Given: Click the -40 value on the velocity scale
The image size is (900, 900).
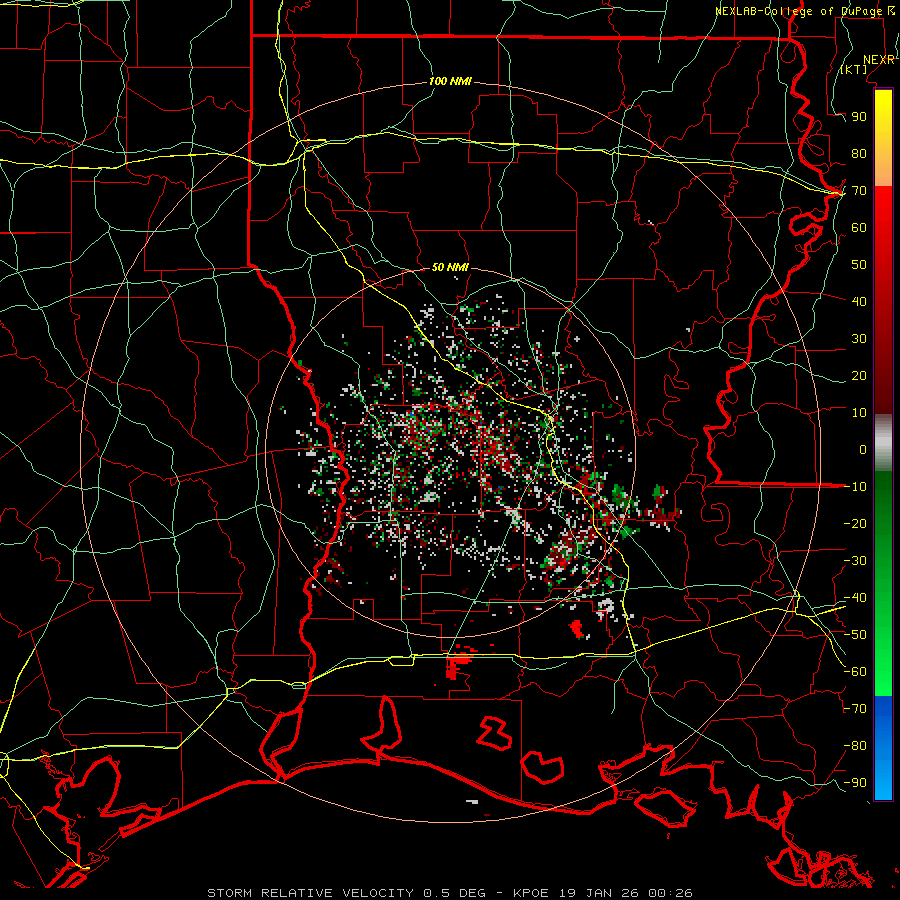Looking at the screenshot, I should tap(855, 597).
